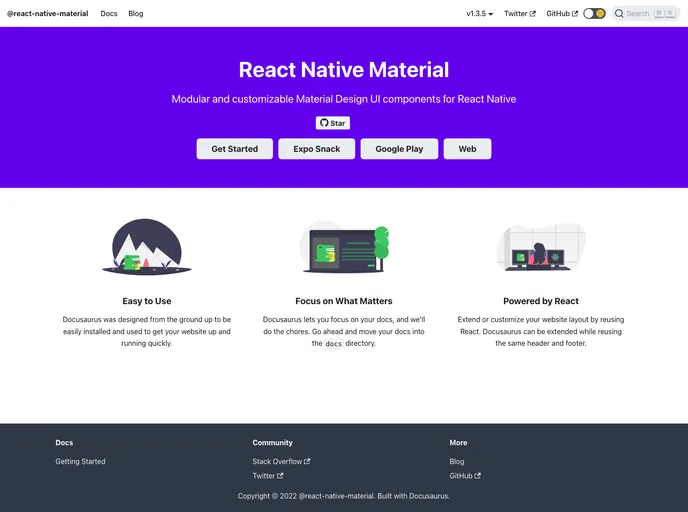Toggle the dark mode switch
Image resolution: width=688 pixels, height=512 pixels.
coord(594,14)
